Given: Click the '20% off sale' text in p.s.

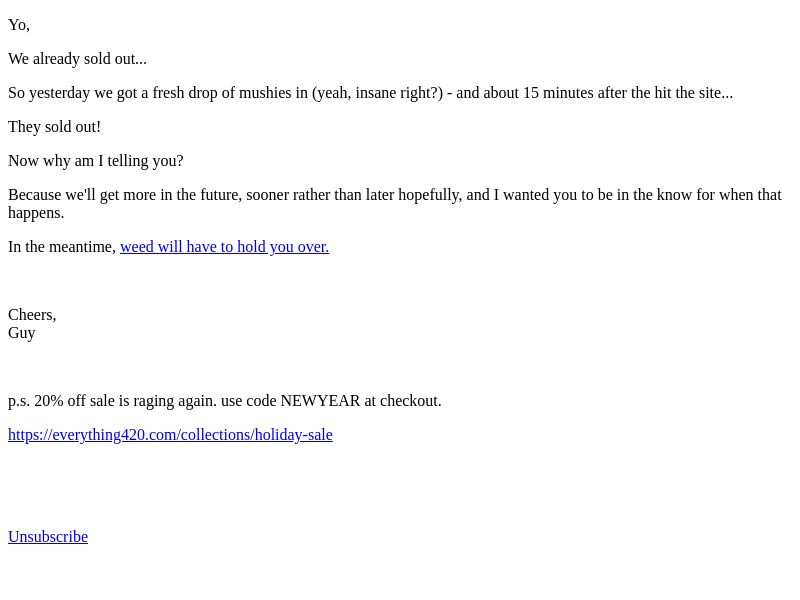Looking at the screenshot, I should coord(74,401).
